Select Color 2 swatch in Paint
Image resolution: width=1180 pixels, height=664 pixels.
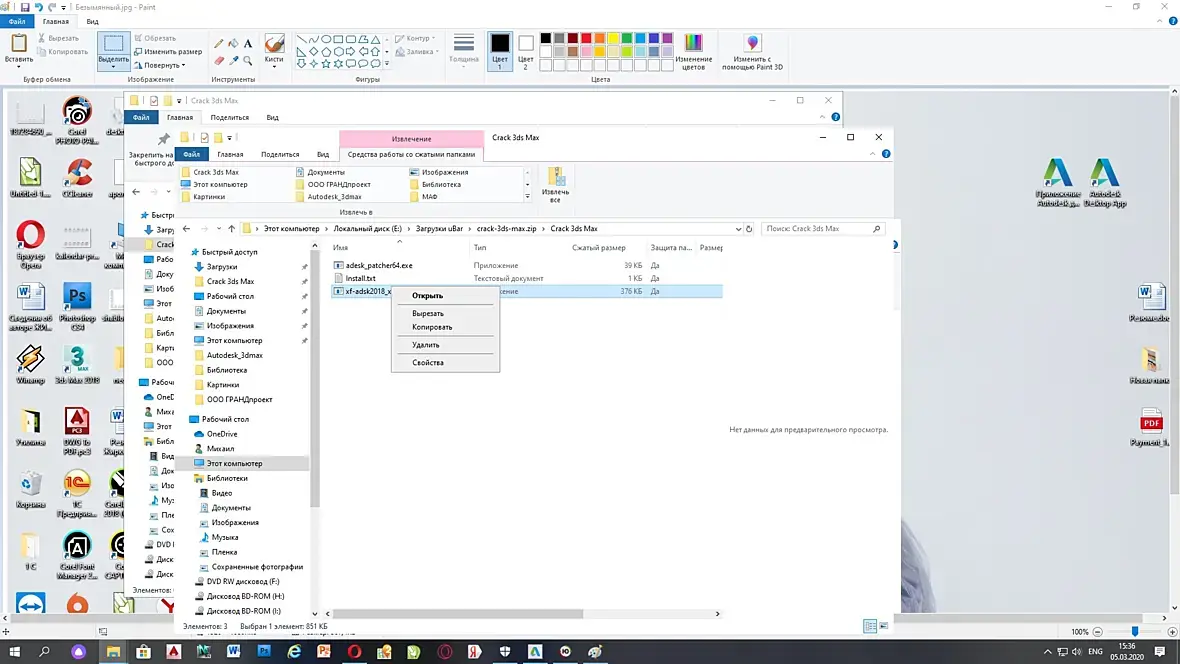coord(525,51)
